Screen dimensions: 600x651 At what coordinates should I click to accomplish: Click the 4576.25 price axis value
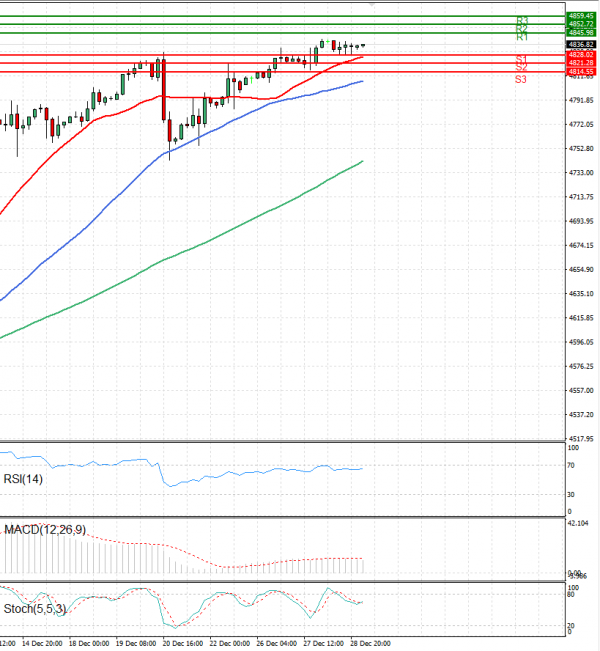coord(581,366)
